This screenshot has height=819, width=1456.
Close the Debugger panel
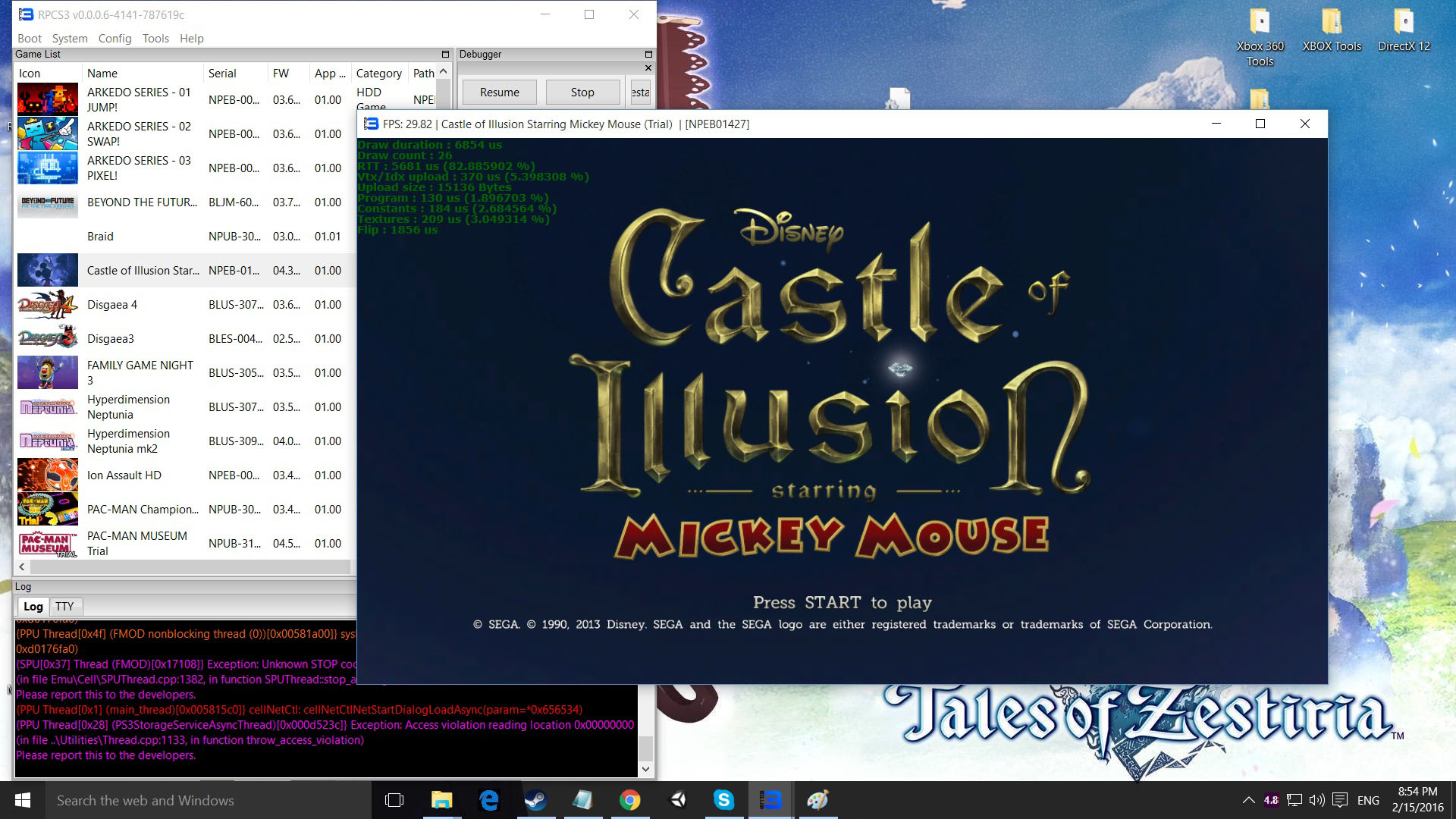pyautogui.click(x=648, y=68)
